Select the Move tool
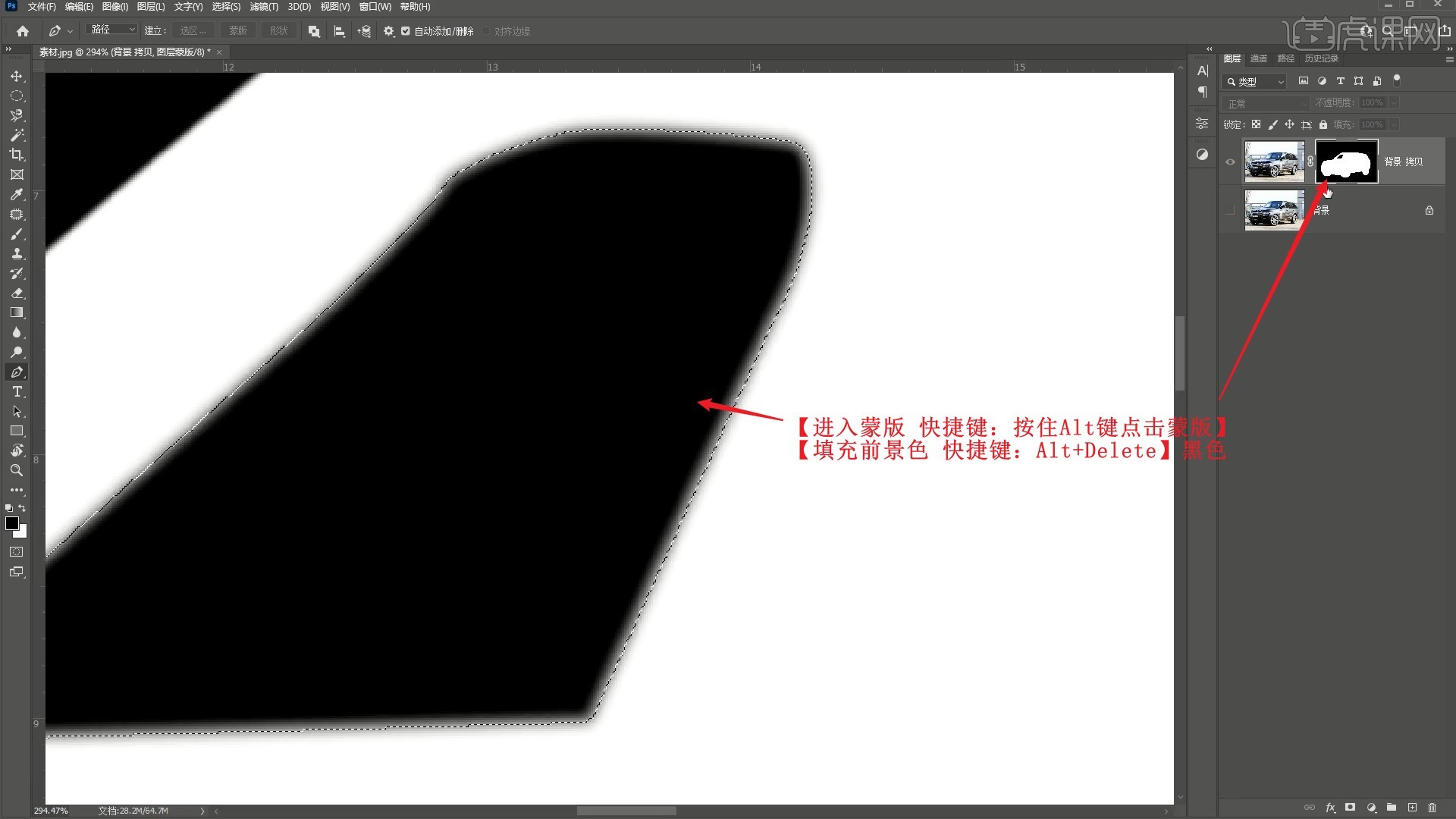Screen dimensions: 1456x819 tap(17, 77)
